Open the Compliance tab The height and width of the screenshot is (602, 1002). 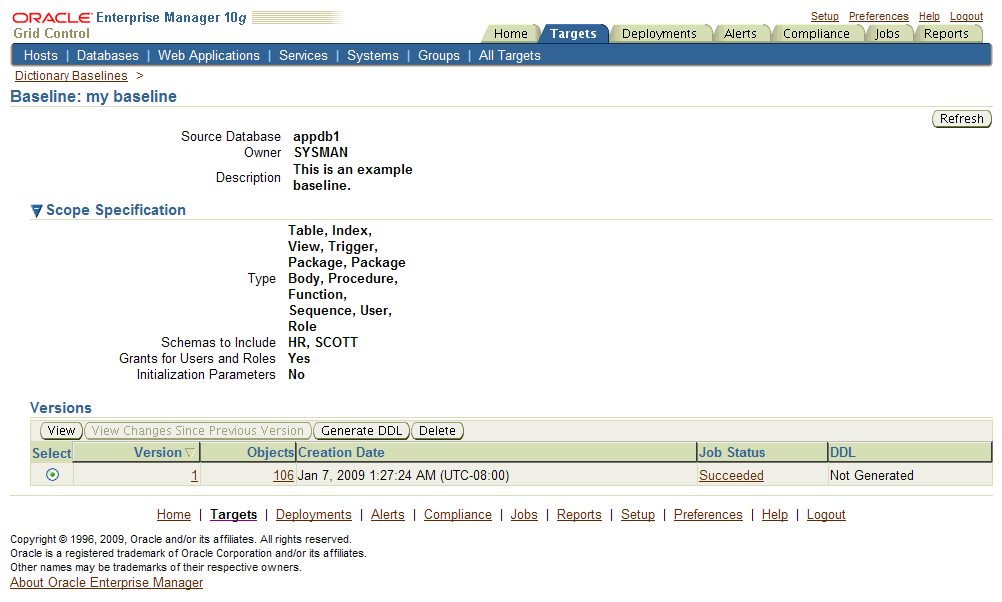816,34
